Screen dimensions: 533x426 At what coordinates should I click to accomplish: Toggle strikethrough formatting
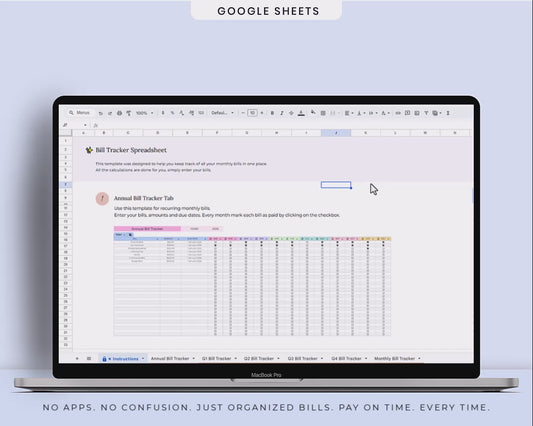click(x=291, y=113)
